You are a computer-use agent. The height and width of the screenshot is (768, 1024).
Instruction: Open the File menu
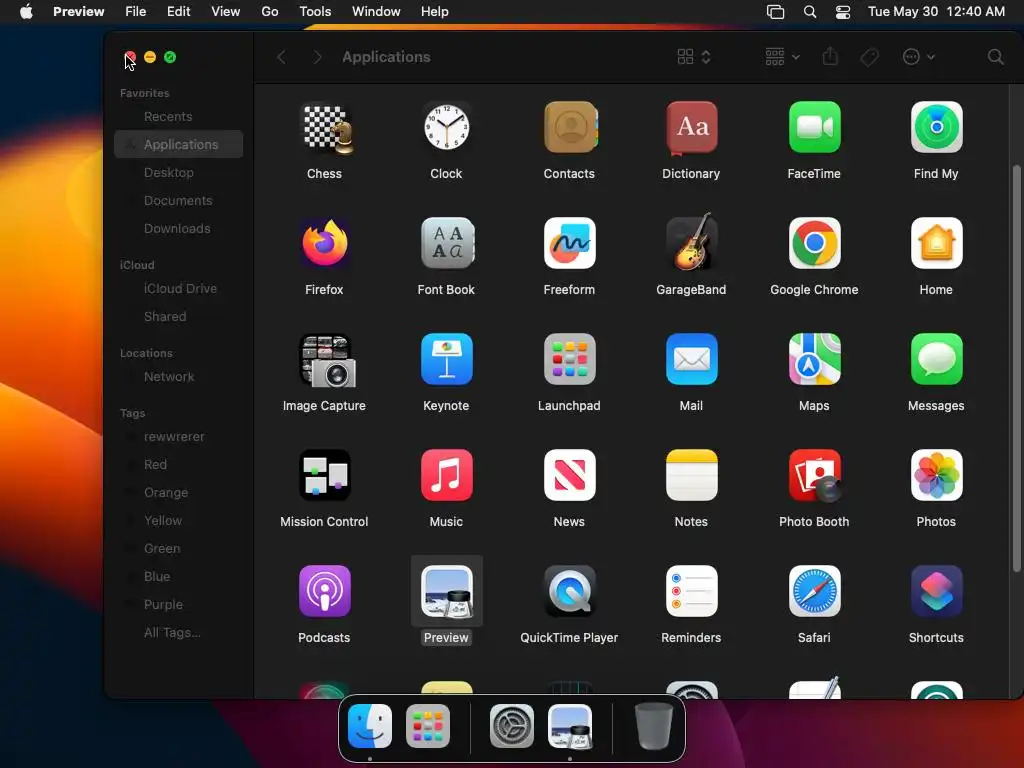tap(135, 11)
